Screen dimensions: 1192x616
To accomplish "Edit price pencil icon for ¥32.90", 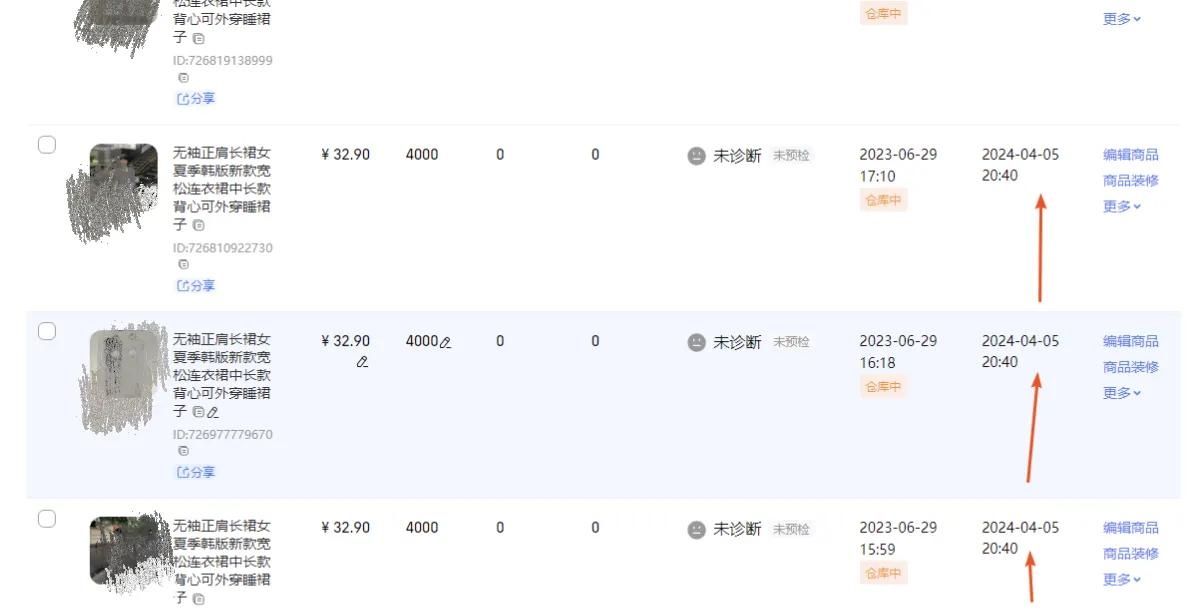I will (363, 362).
